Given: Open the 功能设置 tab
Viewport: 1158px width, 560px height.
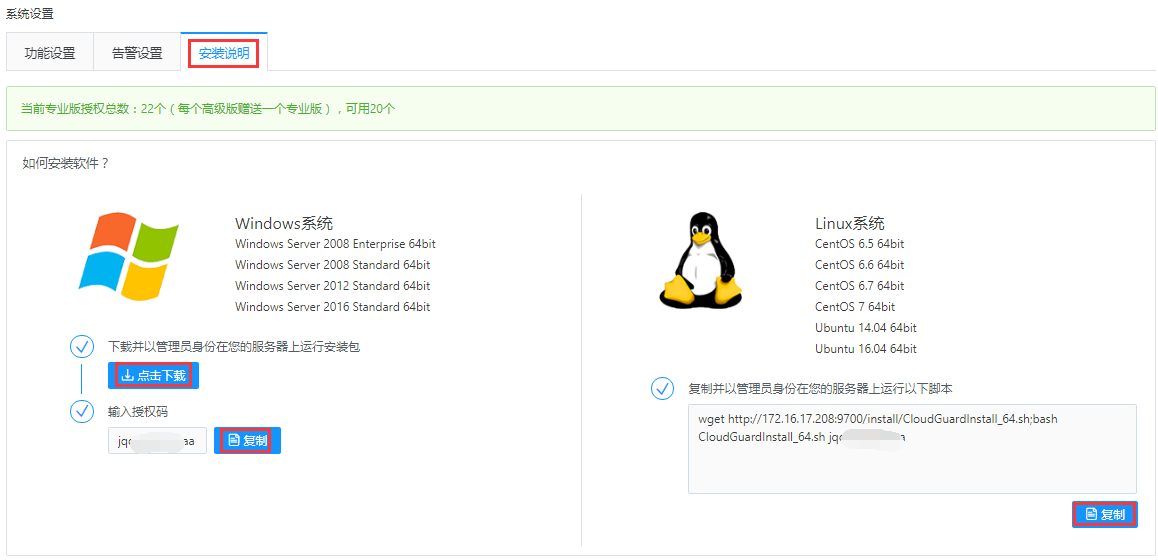Looking at the screenshot, I should 49,52.
